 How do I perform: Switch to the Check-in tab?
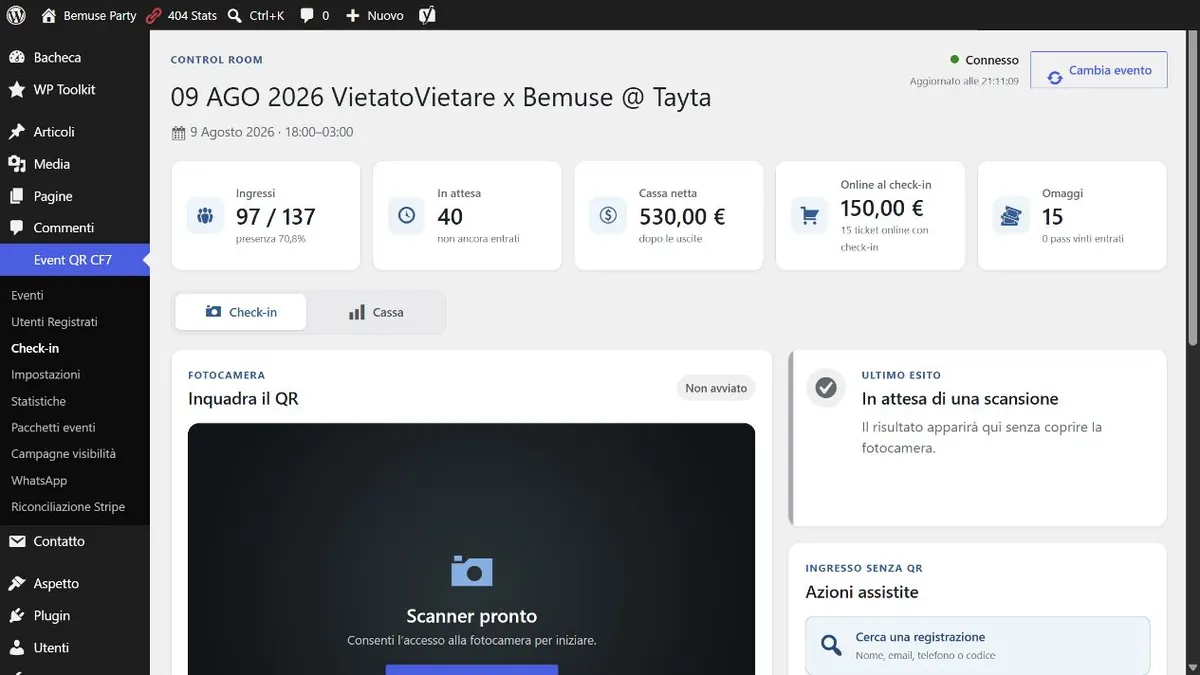241,312
